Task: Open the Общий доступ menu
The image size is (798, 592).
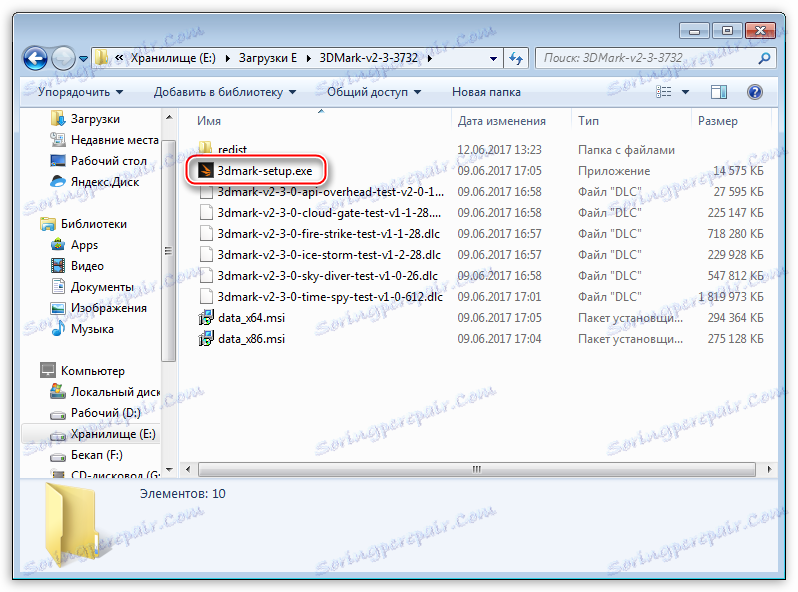Action: pos(374,92)
